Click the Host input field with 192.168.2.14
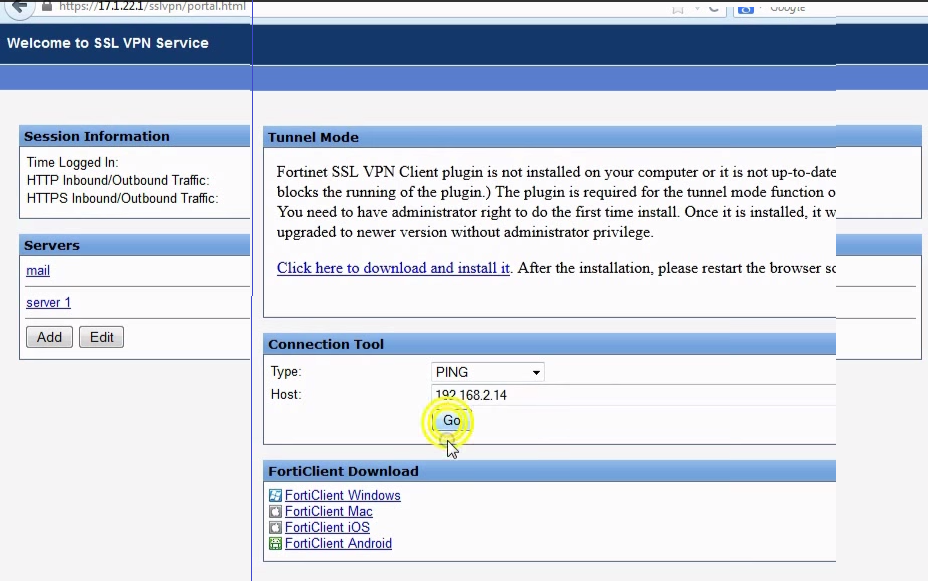The height and width of the screenshot is (581, 928). coord(633,395)
